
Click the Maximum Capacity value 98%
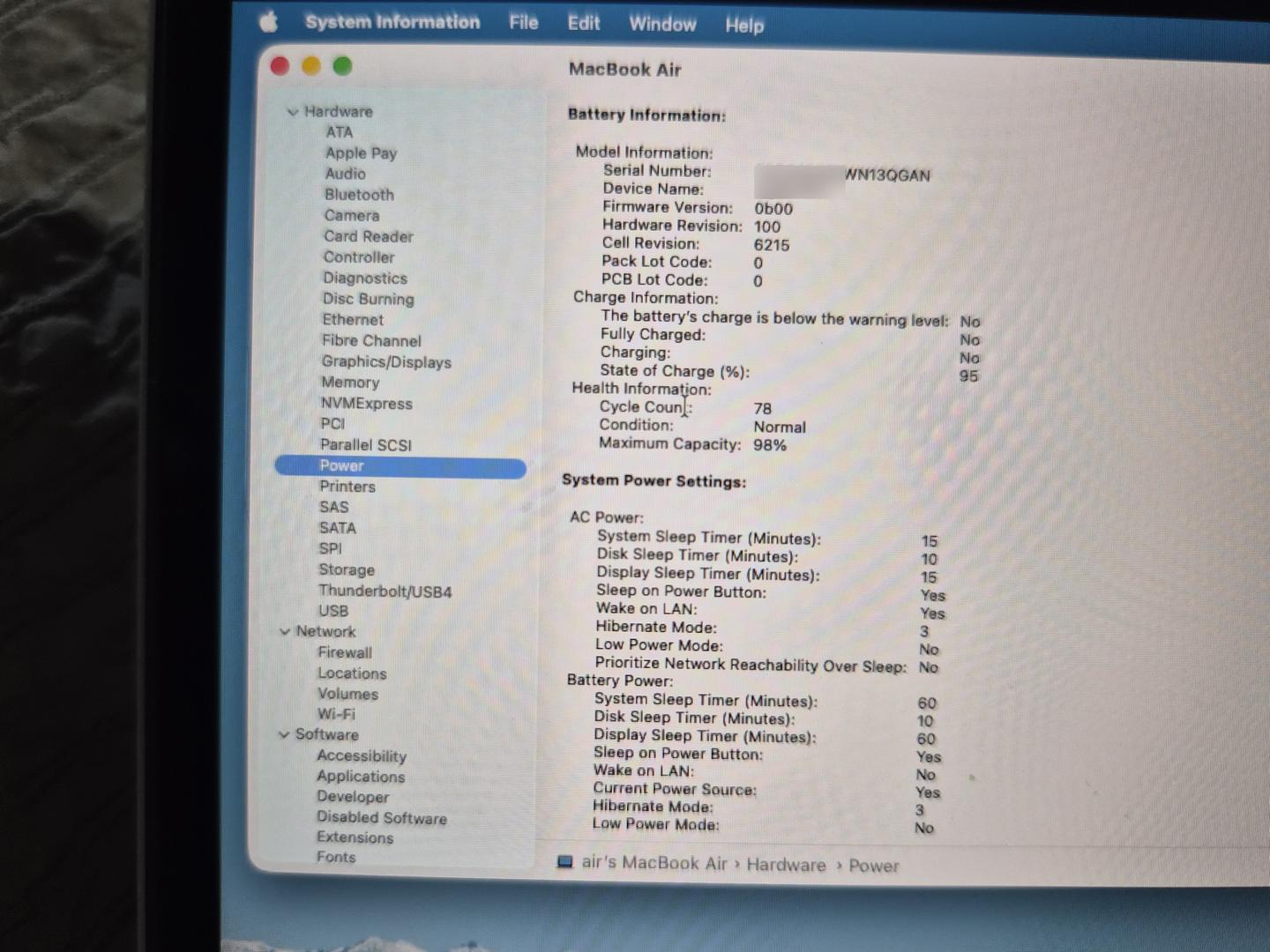[770, 446]
